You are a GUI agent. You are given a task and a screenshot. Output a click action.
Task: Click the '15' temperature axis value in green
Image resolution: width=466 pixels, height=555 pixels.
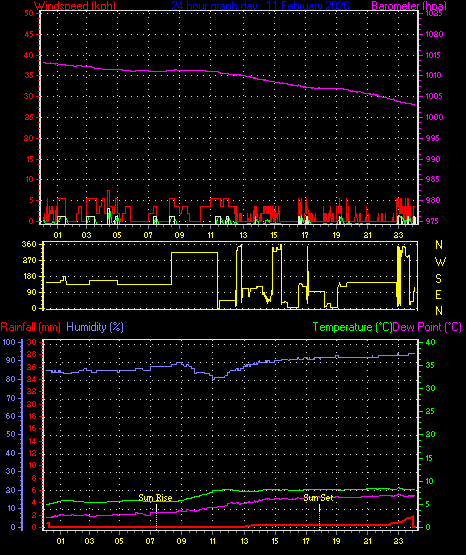coord(430,458)
